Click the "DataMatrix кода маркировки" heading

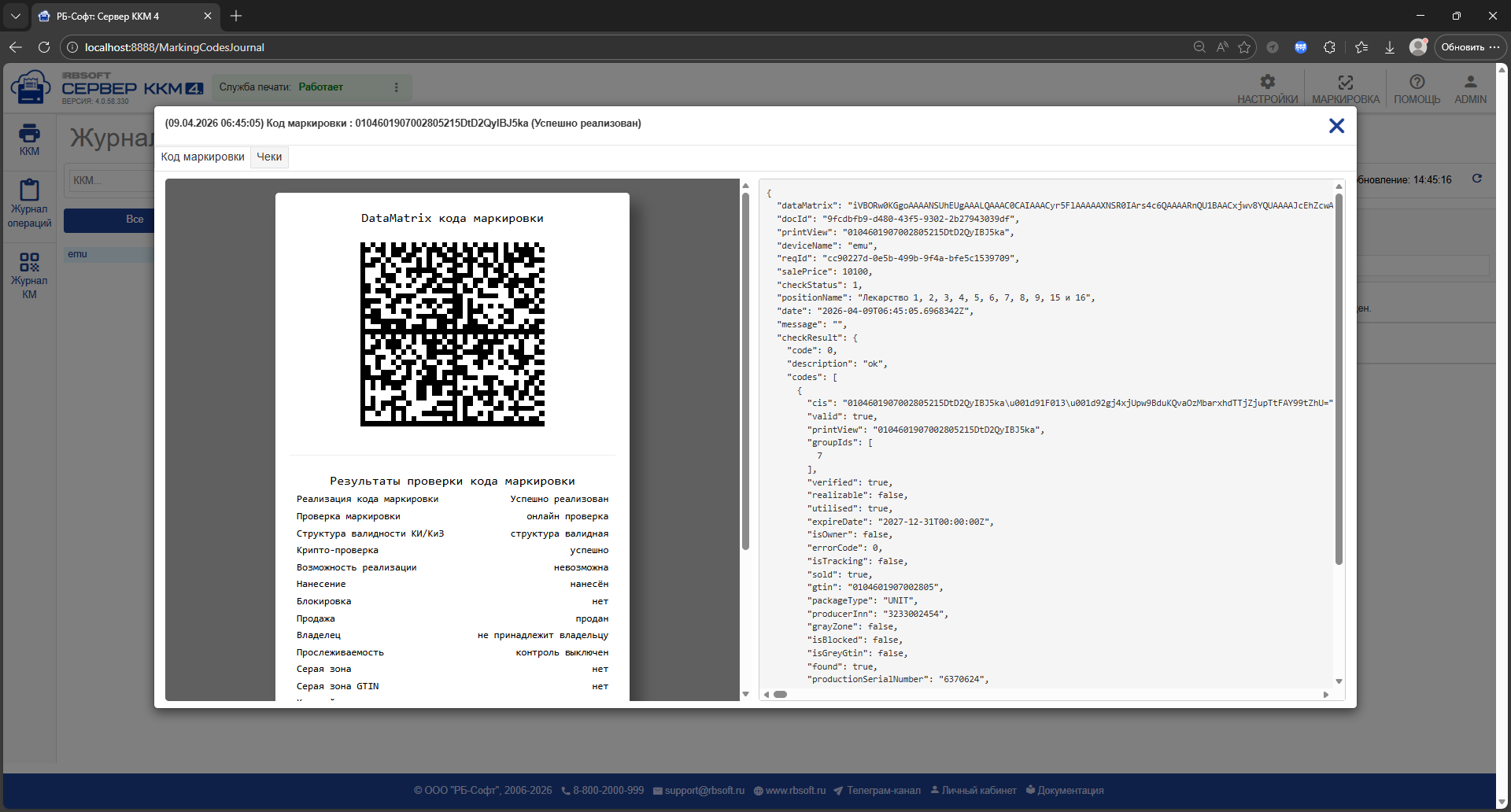pyautogui.click(x=453, y=218)
